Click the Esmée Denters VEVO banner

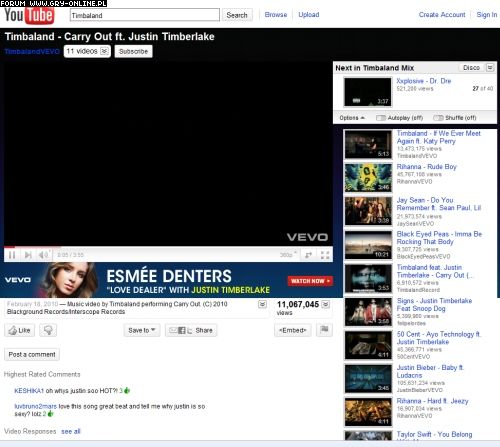(x=168, y=280)
